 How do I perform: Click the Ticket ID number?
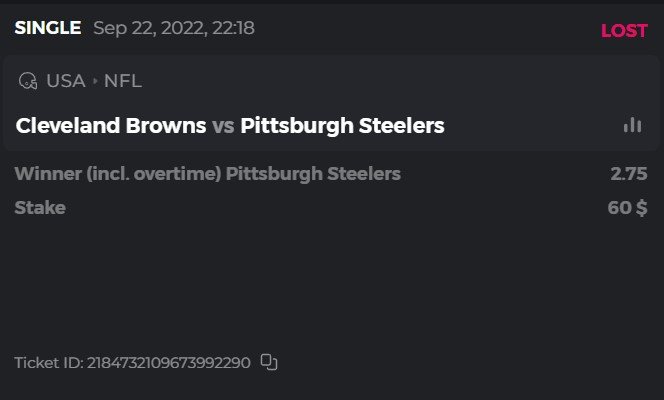169,362
